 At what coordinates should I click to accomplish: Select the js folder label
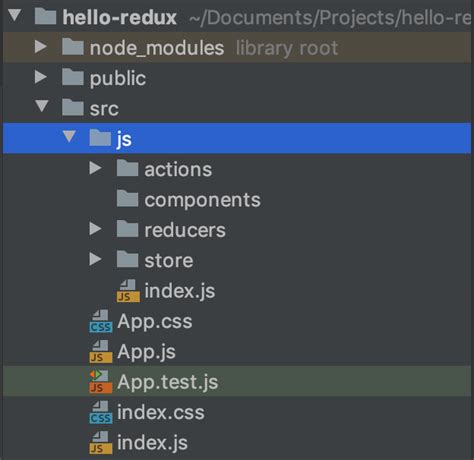tap(124, 139)
